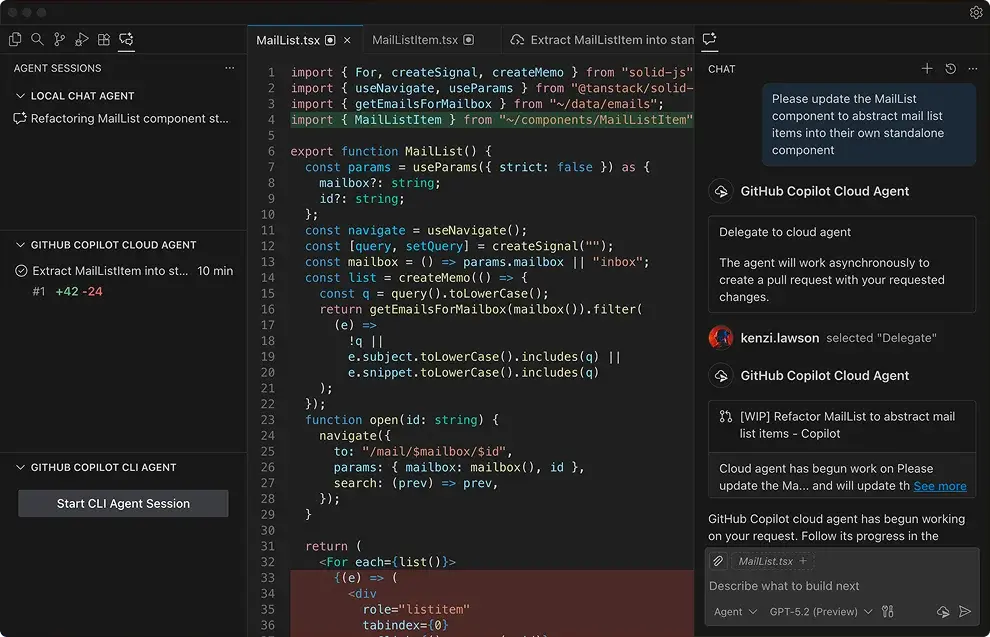
Task: Open the Agent mode dropdown
Action: [734, 612]
